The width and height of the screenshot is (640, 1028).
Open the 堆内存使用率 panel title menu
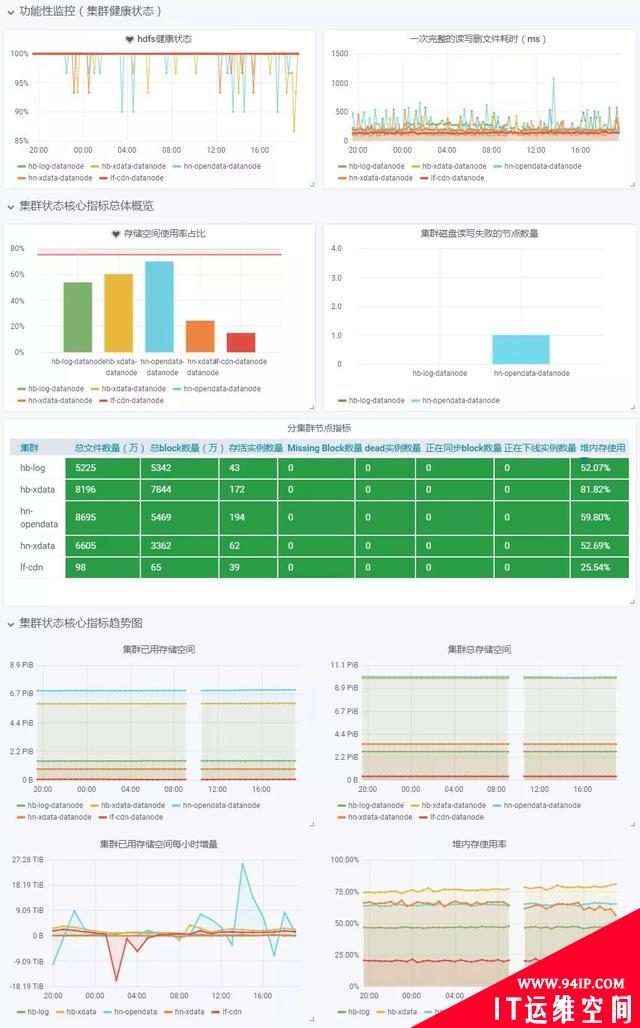point(479,844)
